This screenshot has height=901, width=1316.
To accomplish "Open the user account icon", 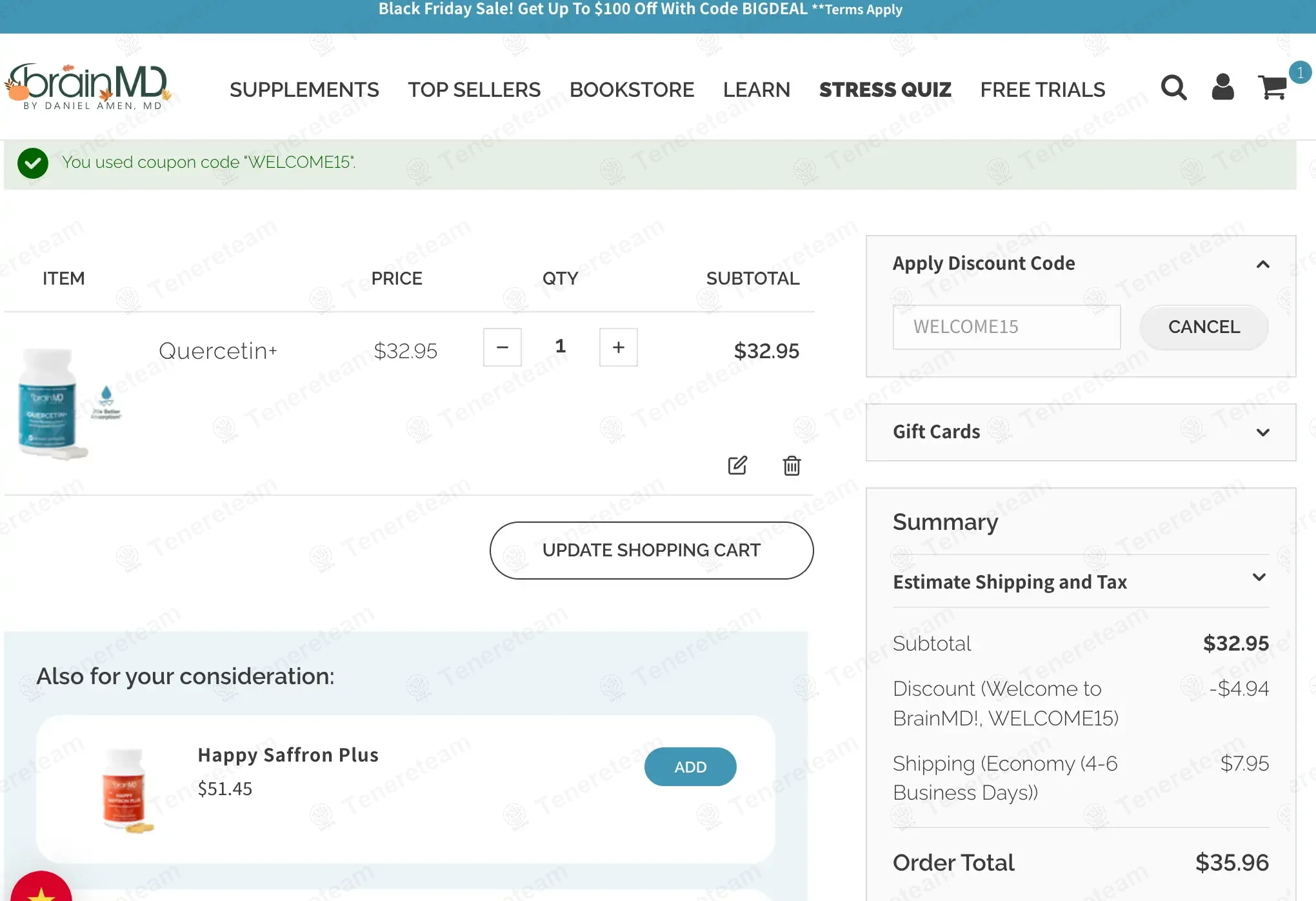I will [1222, 87].
